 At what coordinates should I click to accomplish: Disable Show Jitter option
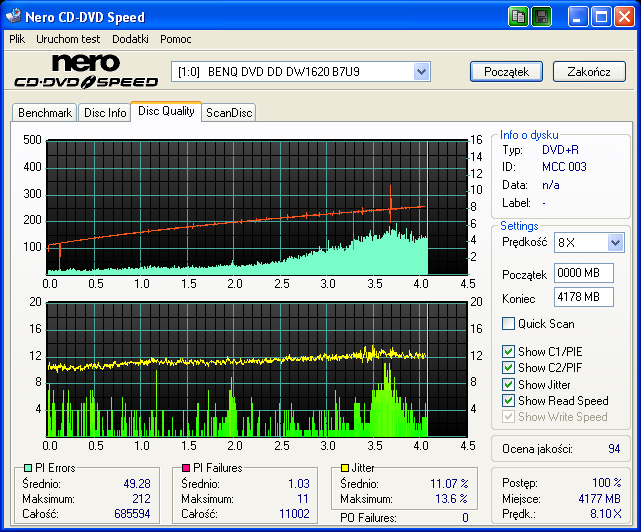tap(508, 384)
